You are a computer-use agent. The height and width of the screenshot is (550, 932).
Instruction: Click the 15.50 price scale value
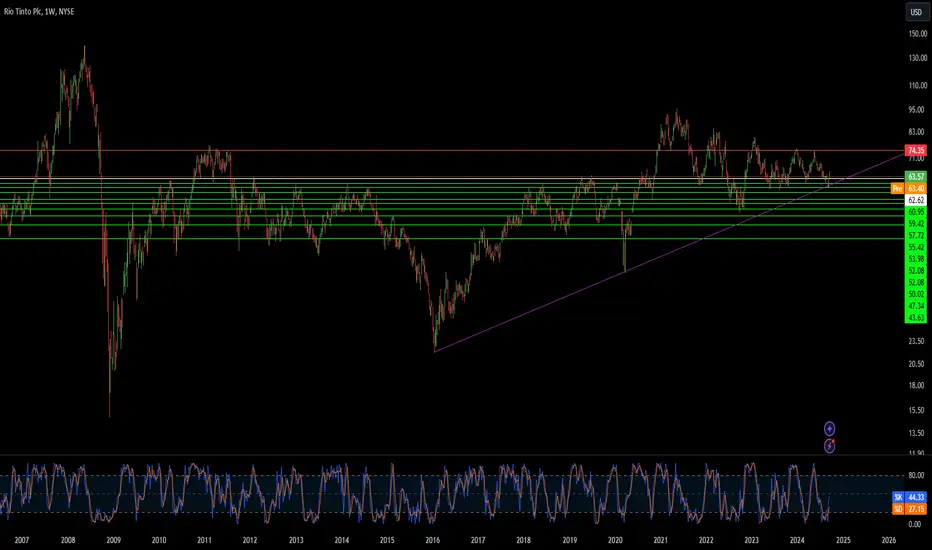tap(916, 410)
